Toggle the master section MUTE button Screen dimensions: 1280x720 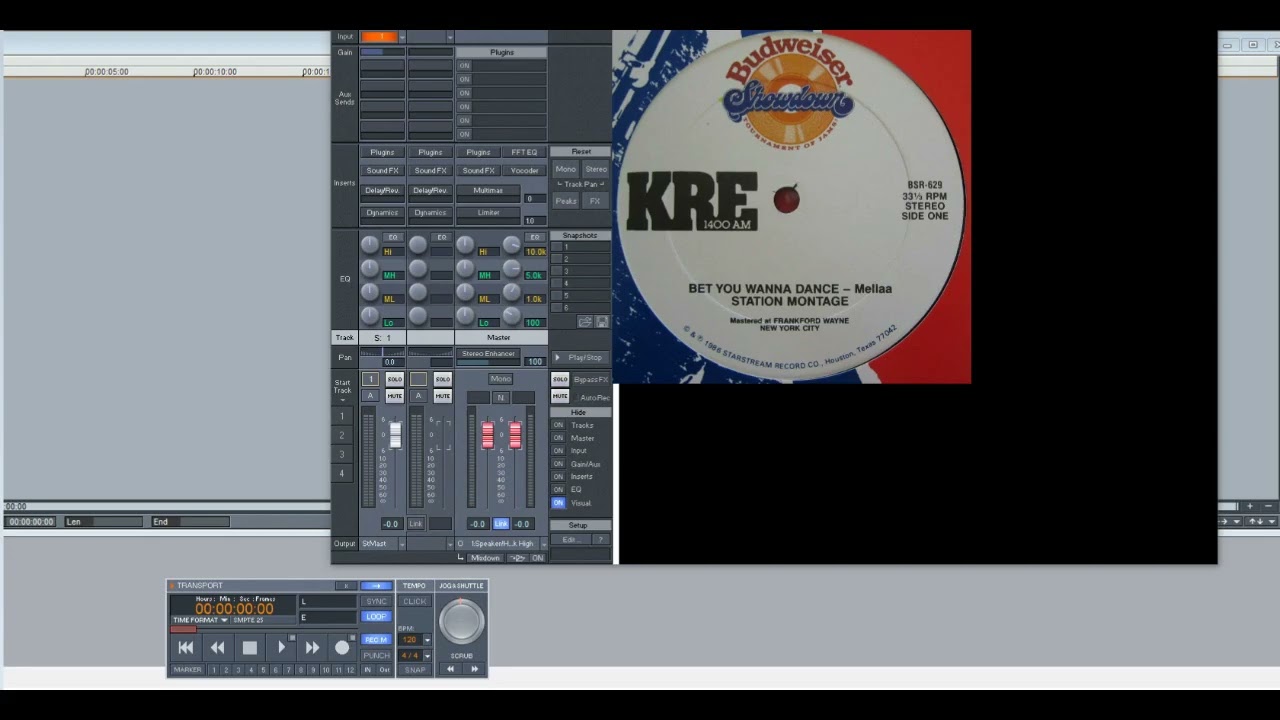[x=560, y=396]
